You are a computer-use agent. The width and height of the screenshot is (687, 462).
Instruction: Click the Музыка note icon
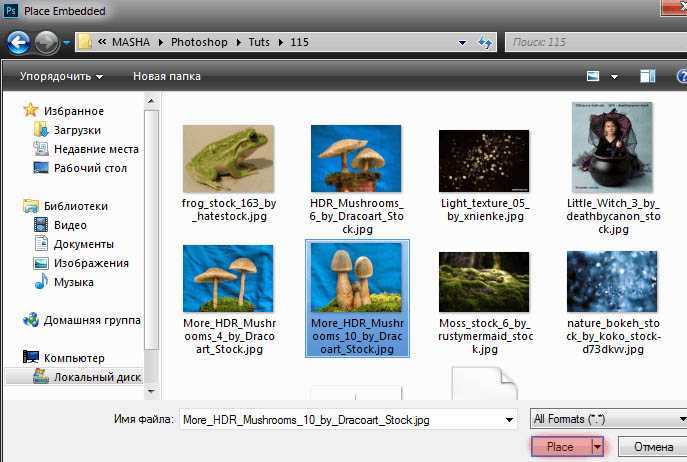pyautogui.click(x=41, y=281)
